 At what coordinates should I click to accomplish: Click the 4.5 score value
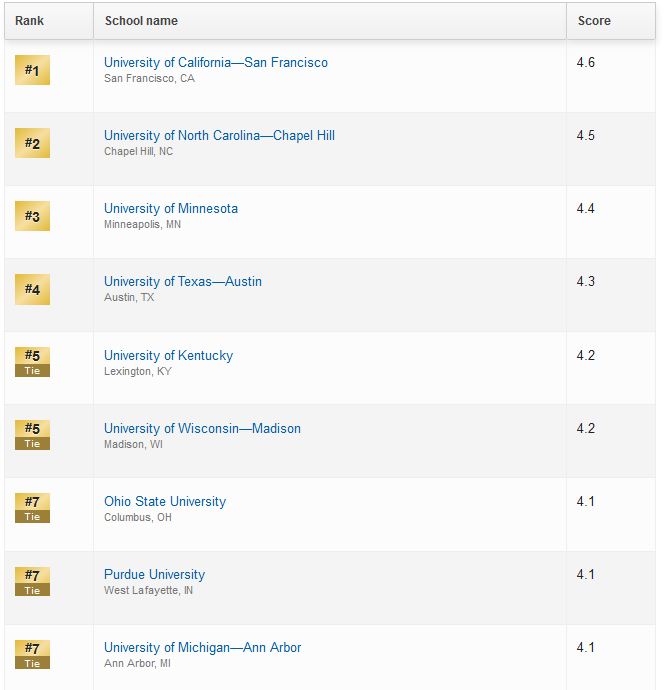pos(586,136)
